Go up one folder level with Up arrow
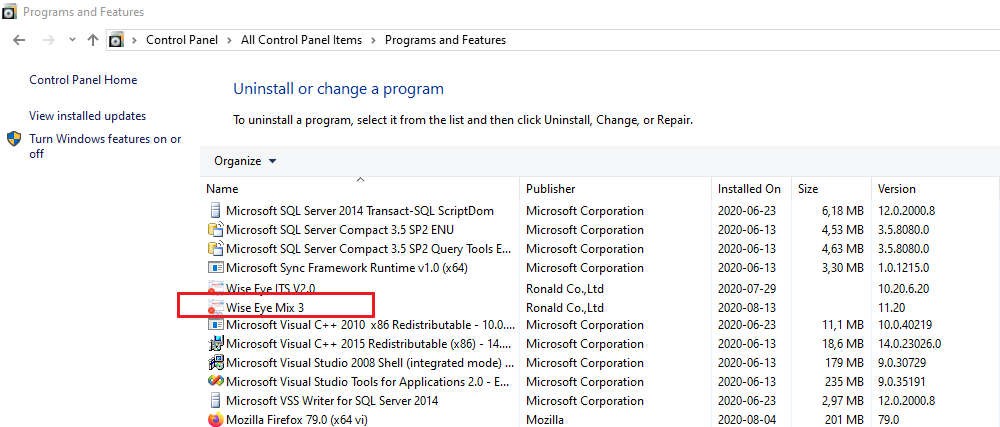 click(93, 40)
